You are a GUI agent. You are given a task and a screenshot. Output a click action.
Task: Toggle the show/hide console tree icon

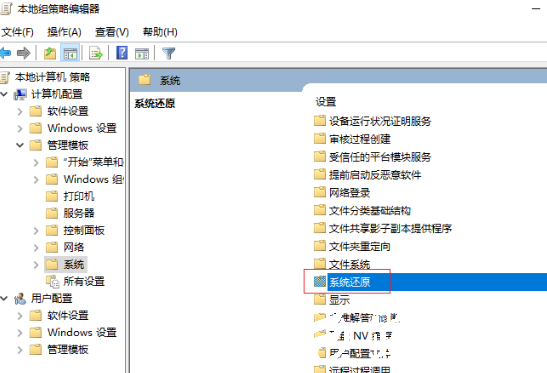pyautogui.click(x=70, y=53)
